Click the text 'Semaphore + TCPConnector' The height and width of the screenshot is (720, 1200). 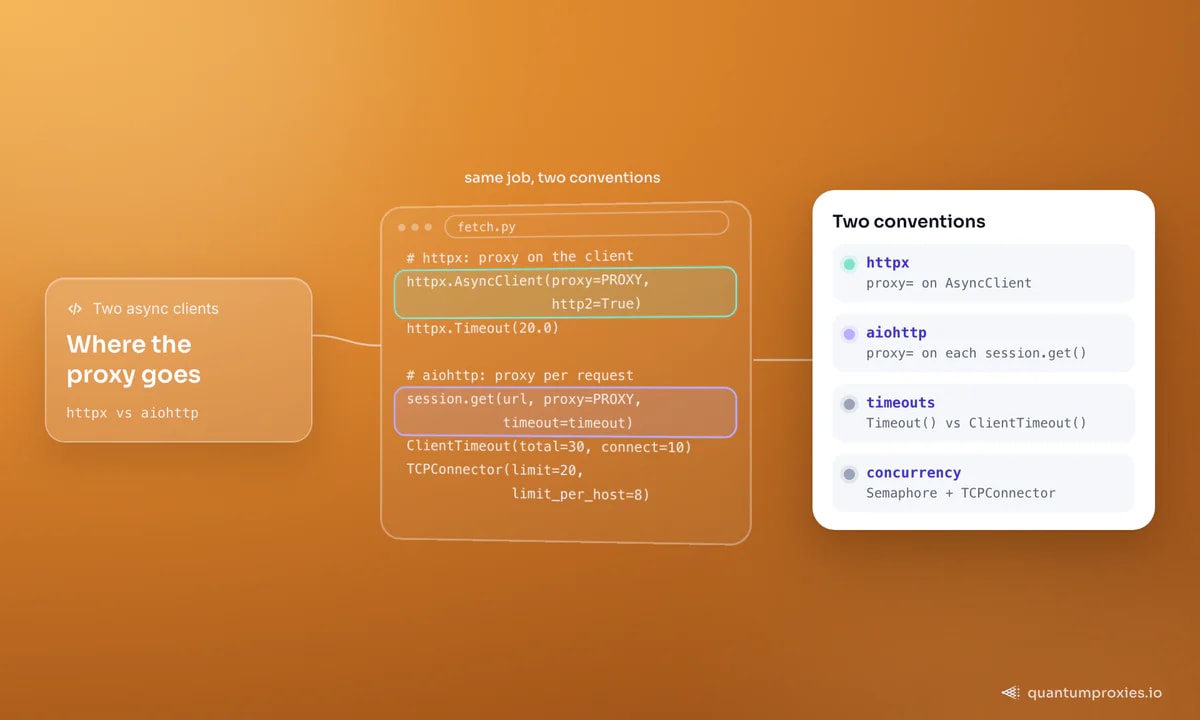coord(961,493)
